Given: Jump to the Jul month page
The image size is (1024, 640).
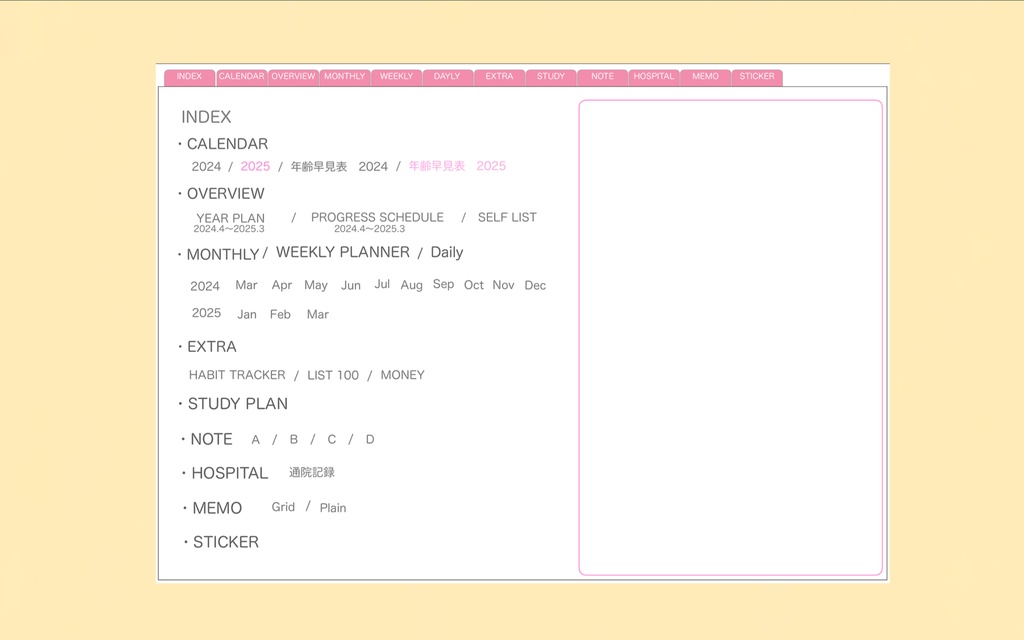Looking at the screenshot, I should 382,284.
